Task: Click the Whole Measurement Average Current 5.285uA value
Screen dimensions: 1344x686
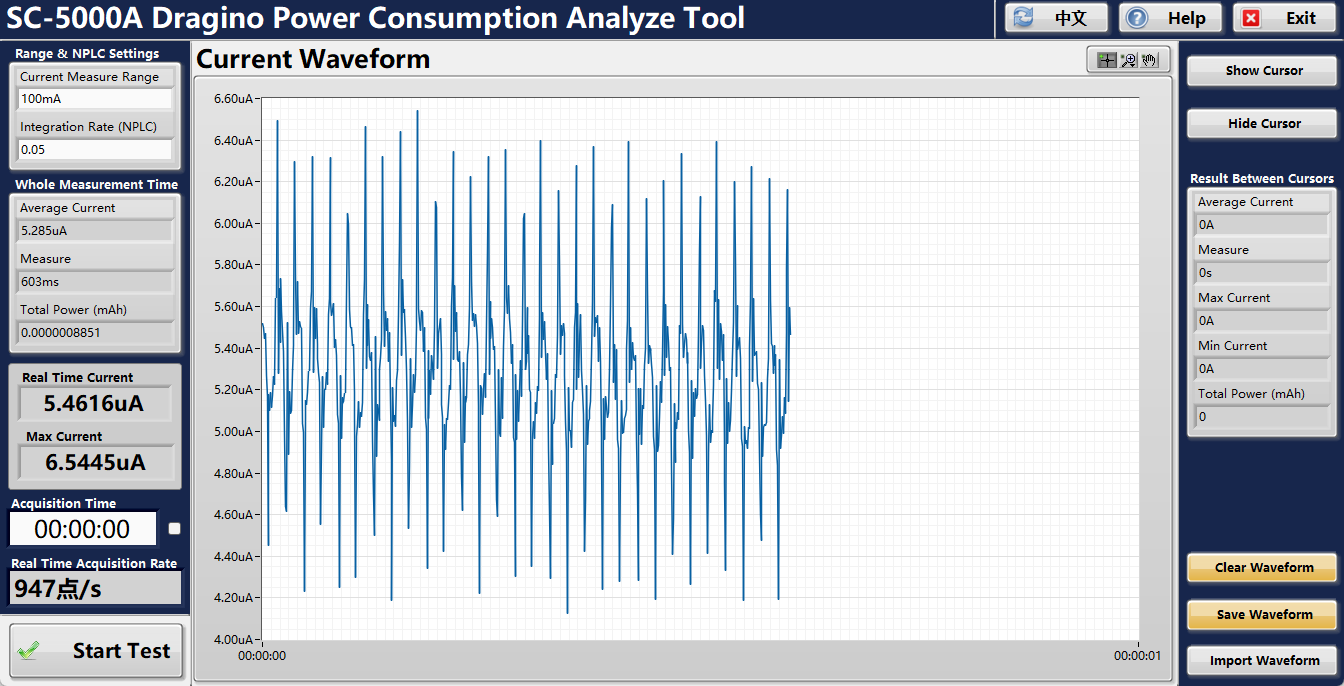Action: (x=95, y=231)
